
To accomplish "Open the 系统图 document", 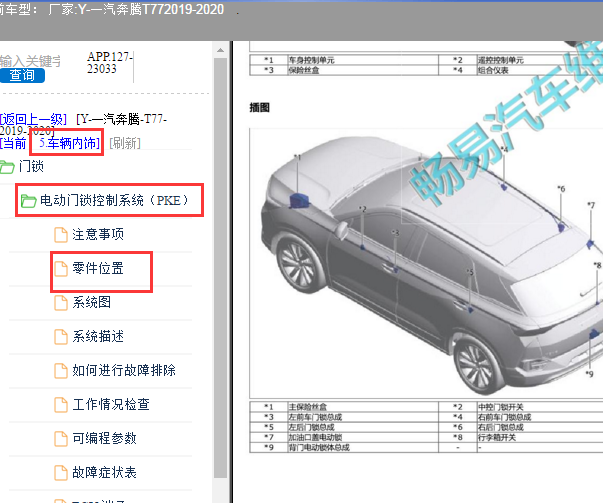I will (x=92, y=302).
